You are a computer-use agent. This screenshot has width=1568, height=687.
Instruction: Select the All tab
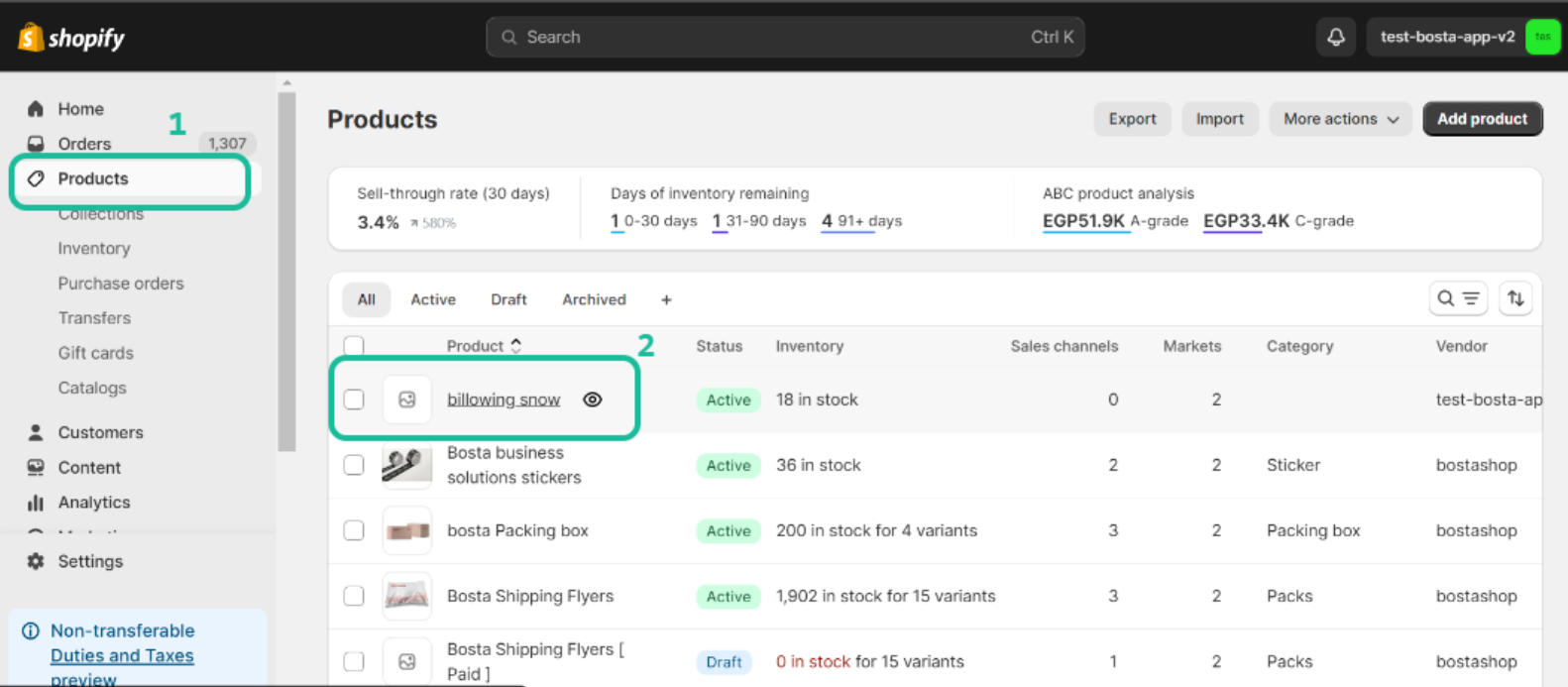click(367, 299)
